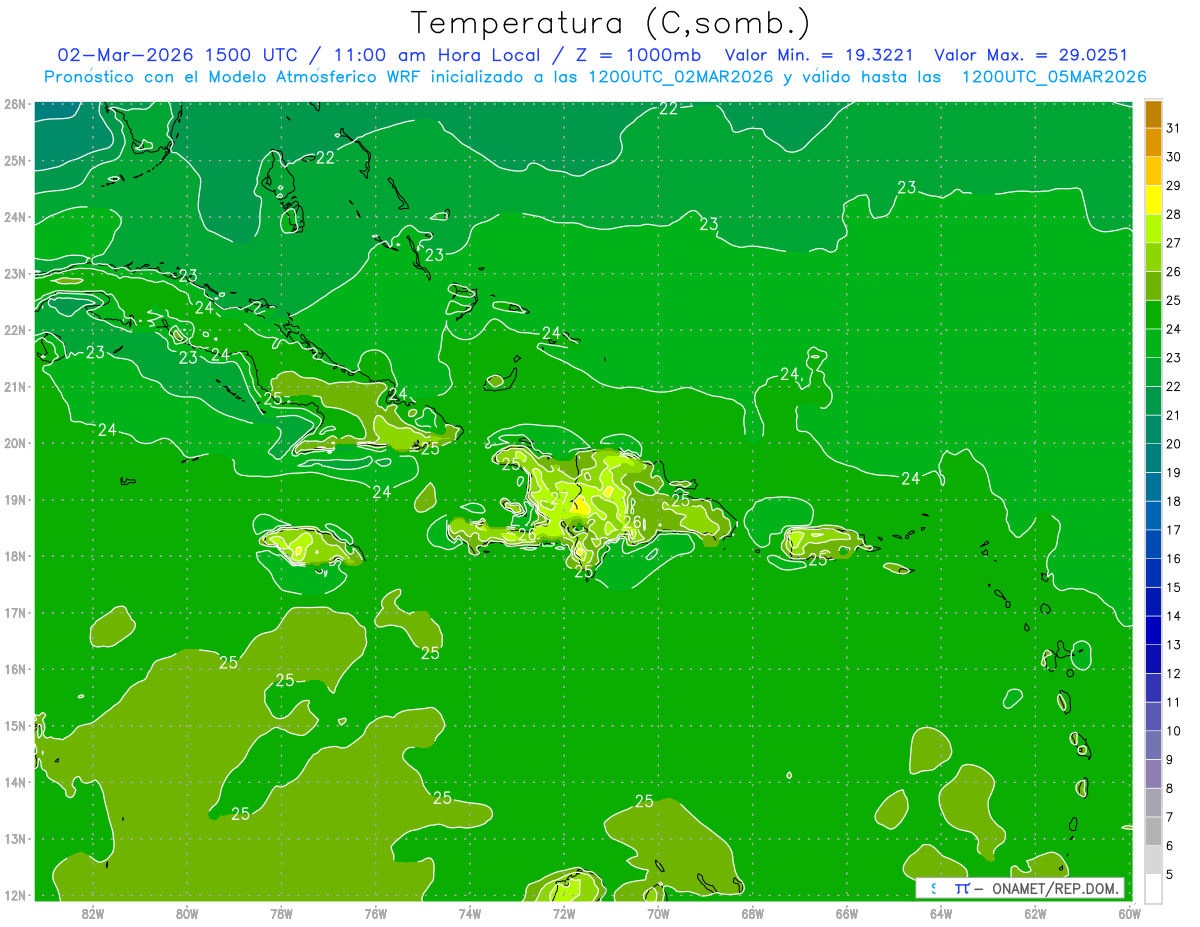The image size is (1200, 927).
Task: Click the 16N latitude label
Action: tap(14, 669)
